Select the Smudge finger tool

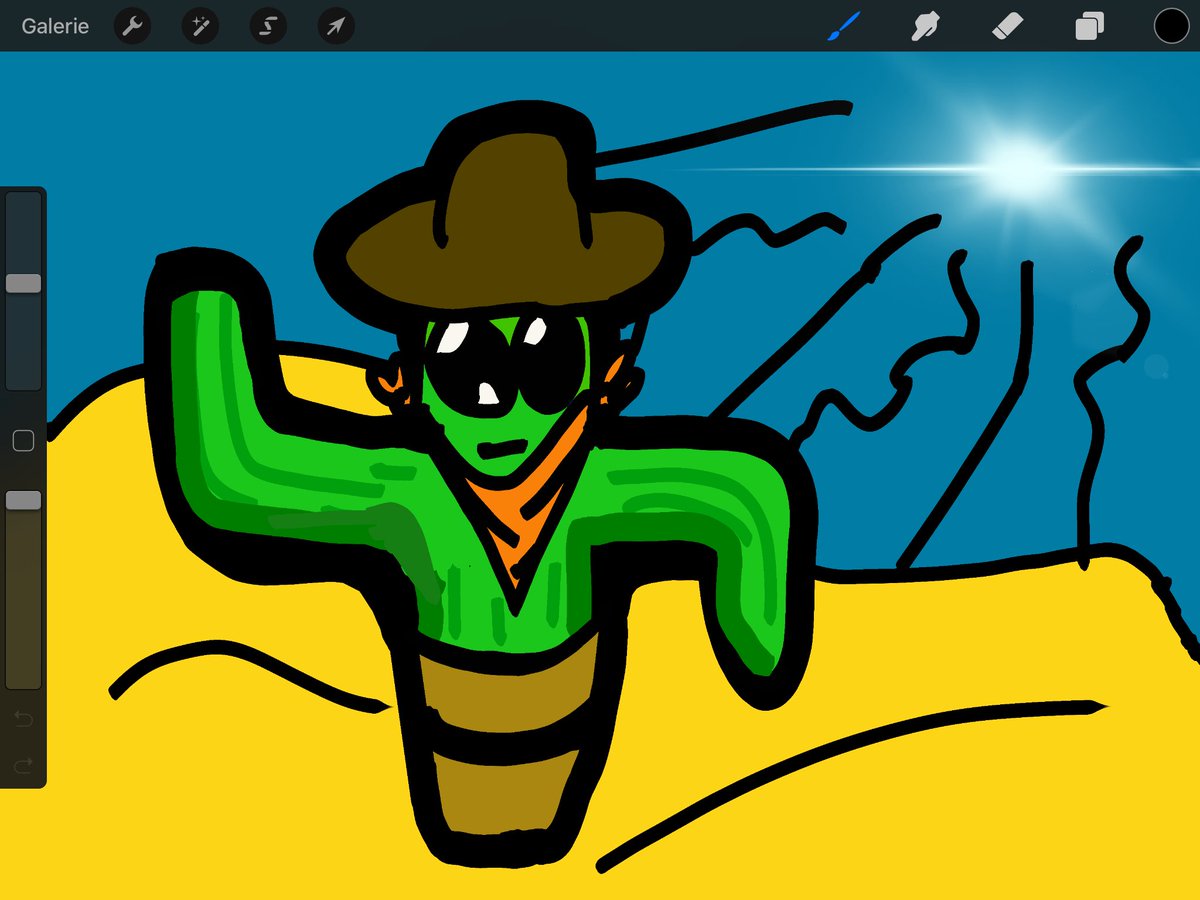pos(925,26)
